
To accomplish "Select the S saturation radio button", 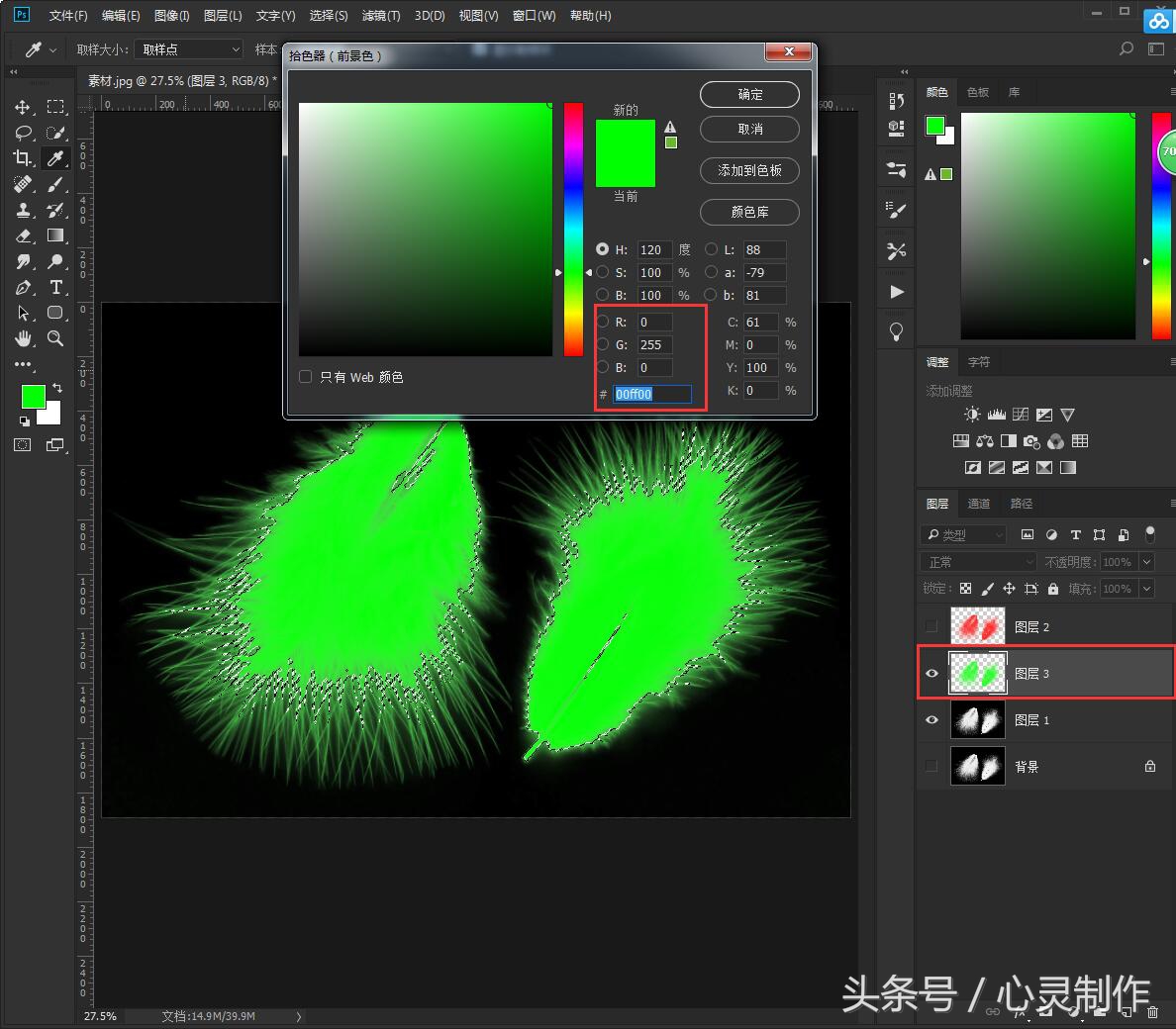I will pyautogui.click(x=603, y=272).
